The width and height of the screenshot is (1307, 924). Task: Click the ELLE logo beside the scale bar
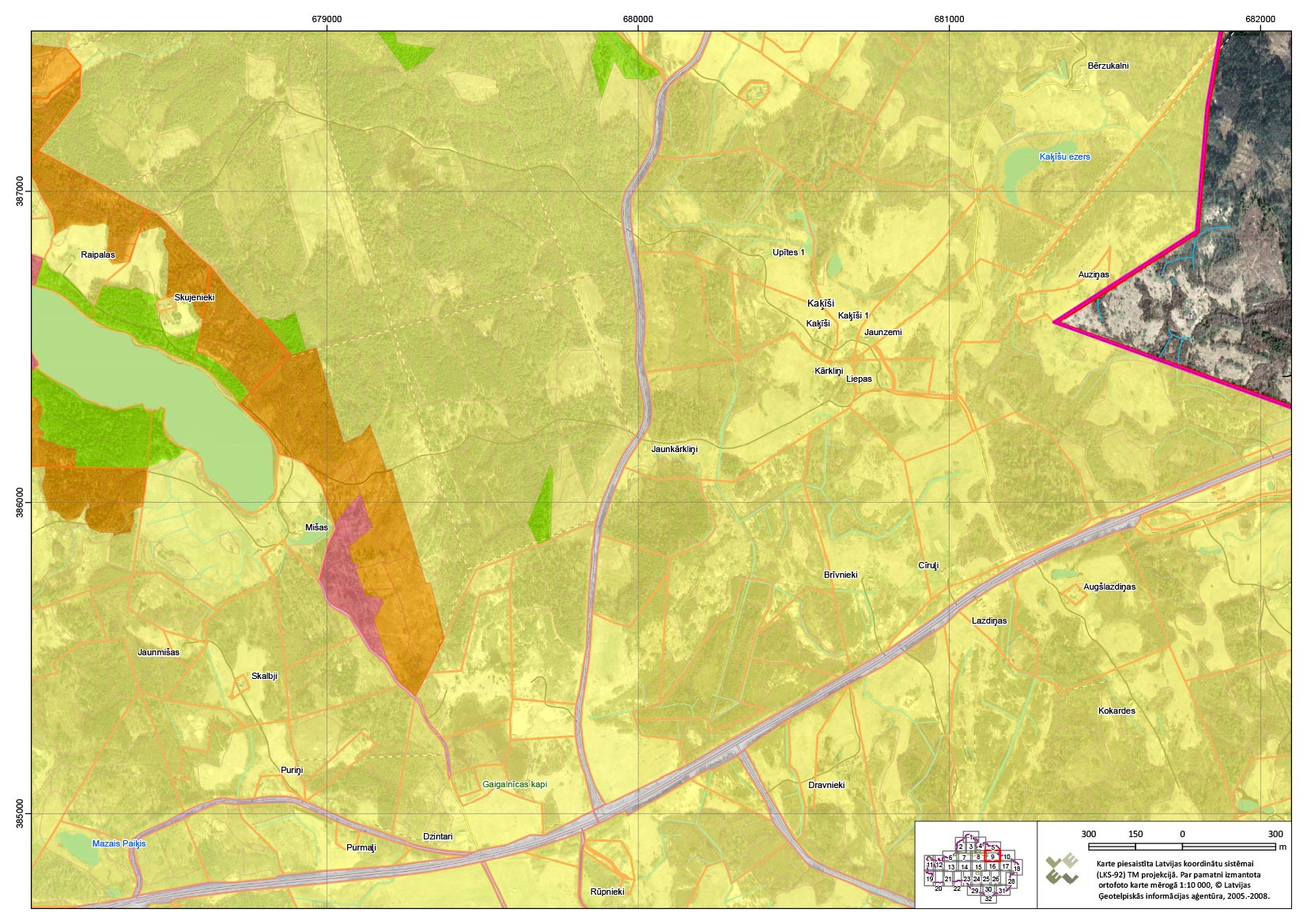1062,869
